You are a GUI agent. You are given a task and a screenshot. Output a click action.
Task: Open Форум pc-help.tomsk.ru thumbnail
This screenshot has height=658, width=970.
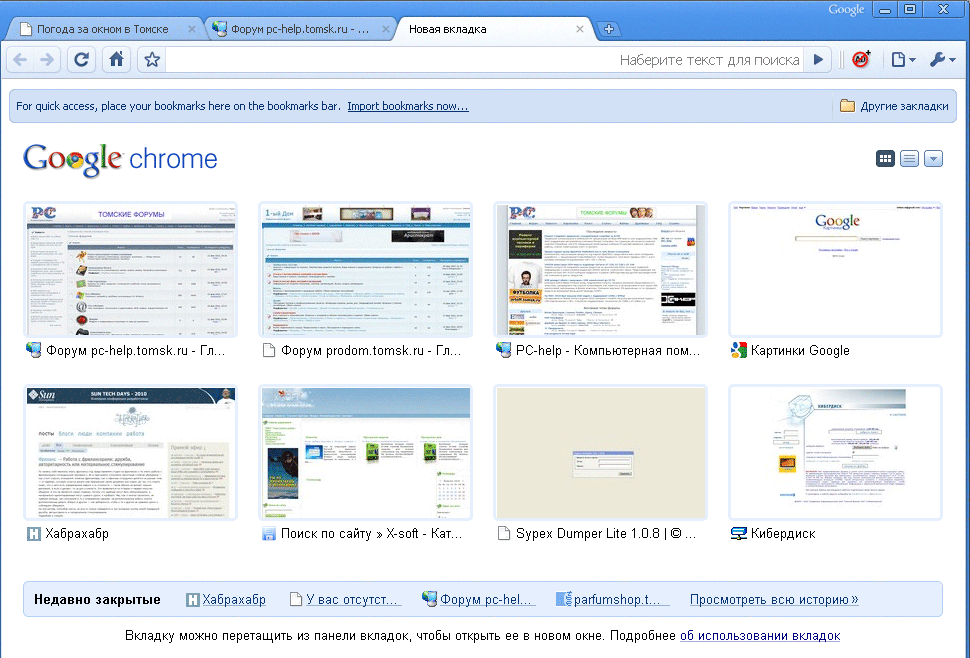(x=131, y=270)
